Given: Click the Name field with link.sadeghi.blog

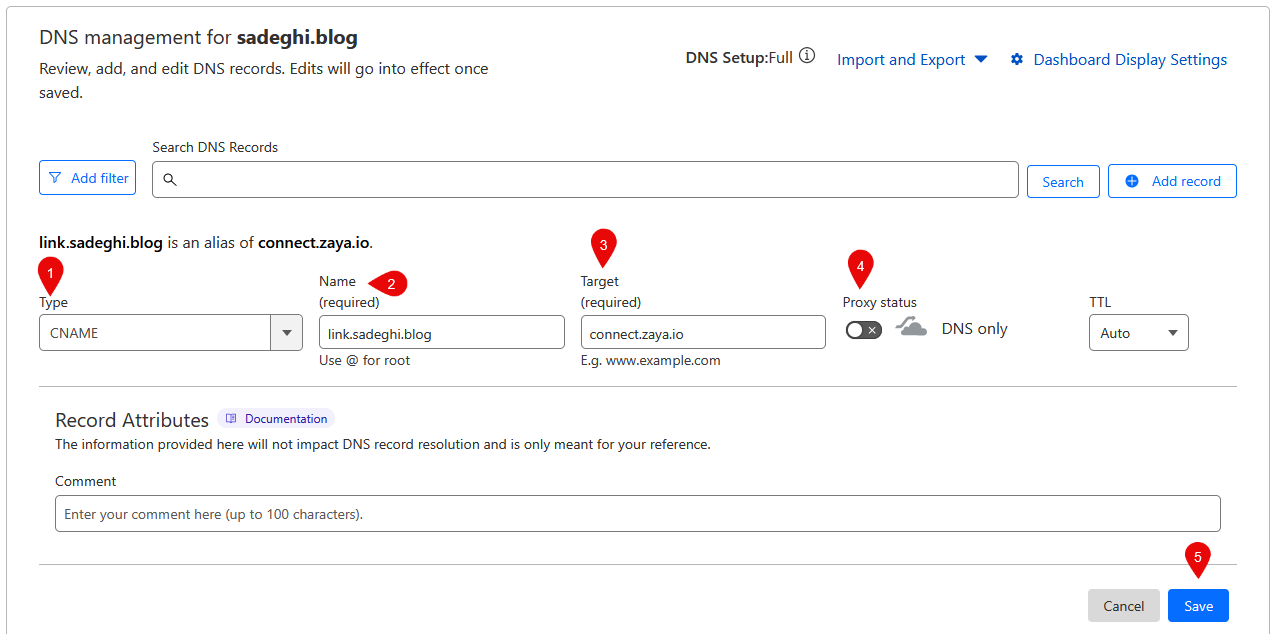Looking at the screenshot, I should coord(441,333).
